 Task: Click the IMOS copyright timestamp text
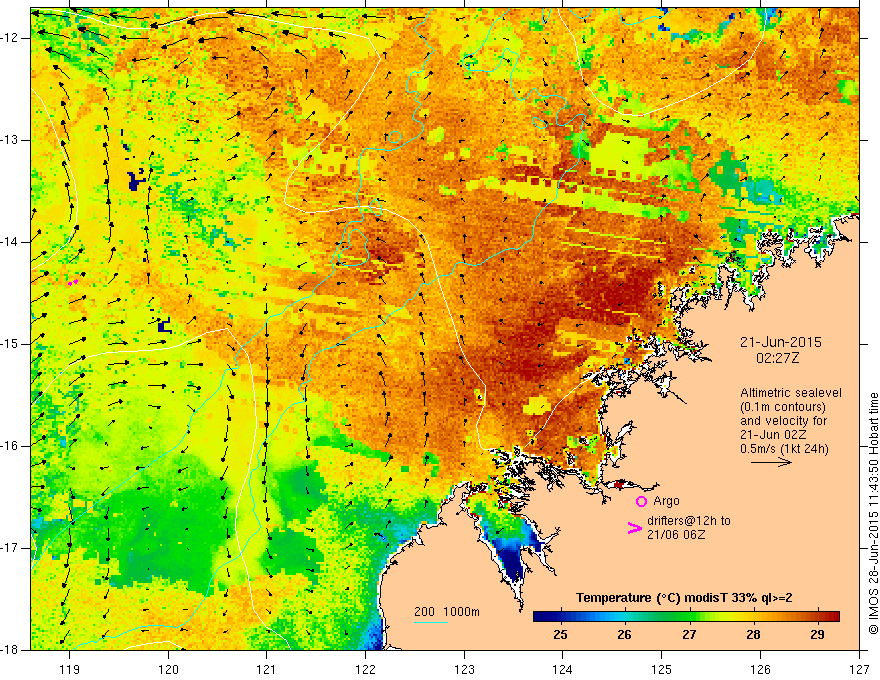(873, 513)
